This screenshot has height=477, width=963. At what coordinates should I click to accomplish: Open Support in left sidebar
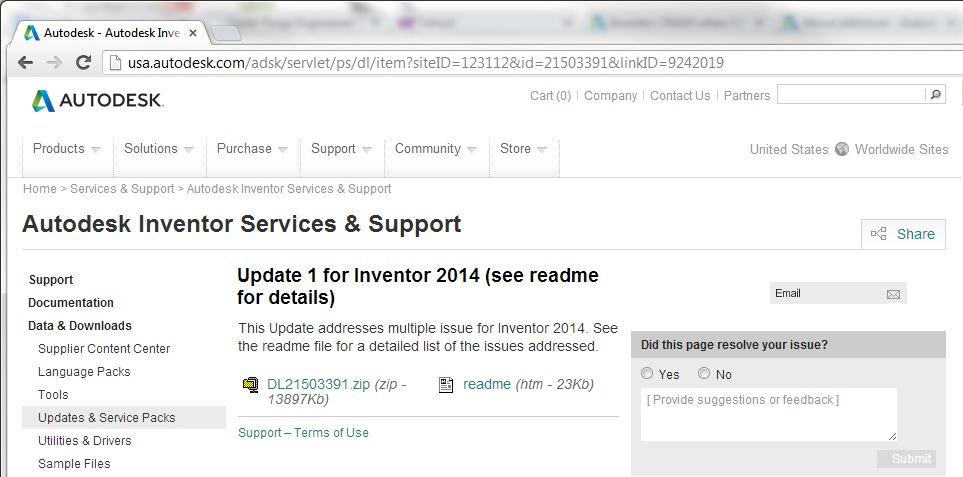51,280
